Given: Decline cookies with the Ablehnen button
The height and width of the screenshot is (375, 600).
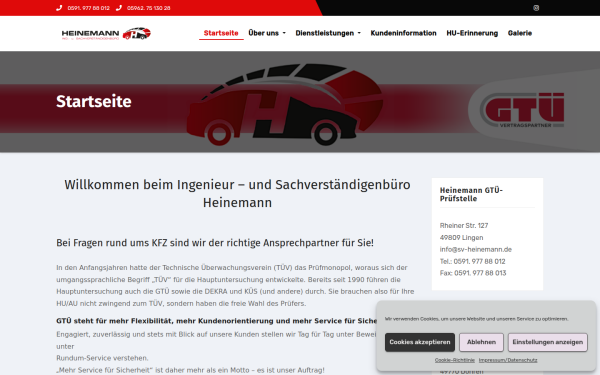Looking at the screenshot, I should 481,342.
